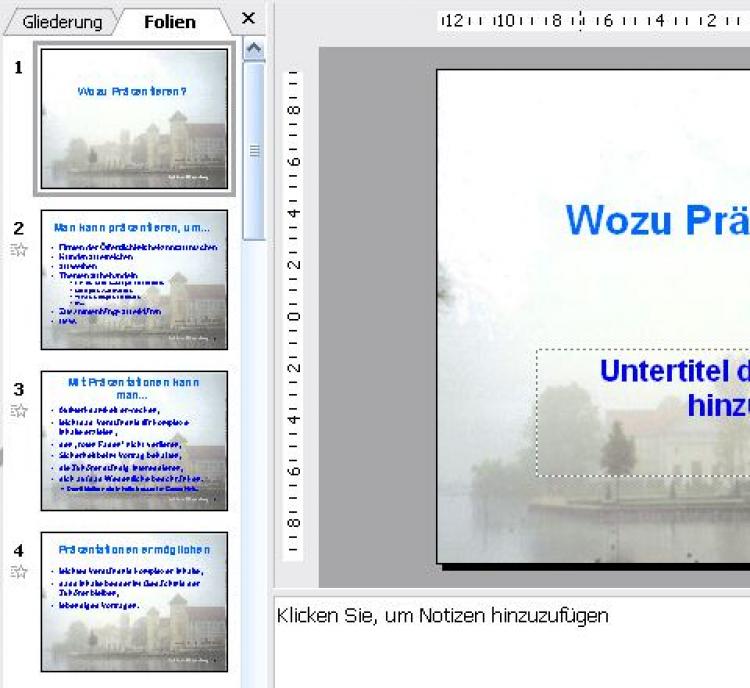Click the animation star icon beside slide 2
Viewport: 750px width, 688px height.
tap(19, 250)
